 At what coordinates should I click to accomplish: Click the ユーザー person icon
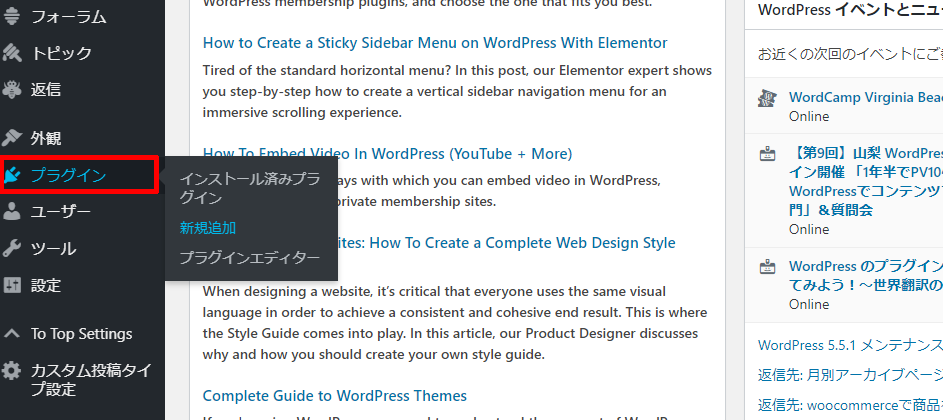tap(12, 211)
